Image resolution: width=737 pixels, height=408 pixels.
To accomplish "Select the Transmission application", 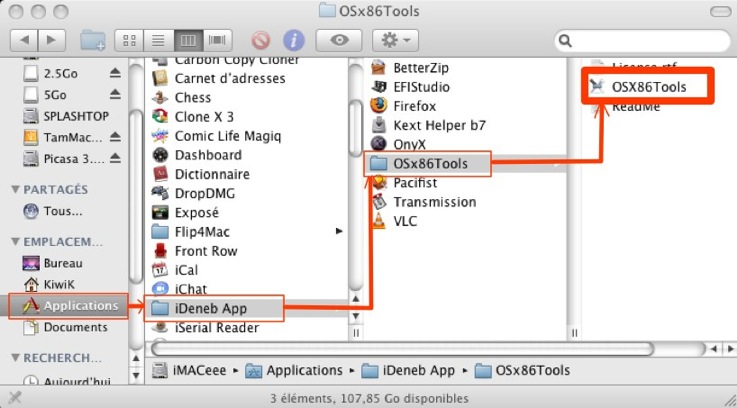I will (423, 202).
